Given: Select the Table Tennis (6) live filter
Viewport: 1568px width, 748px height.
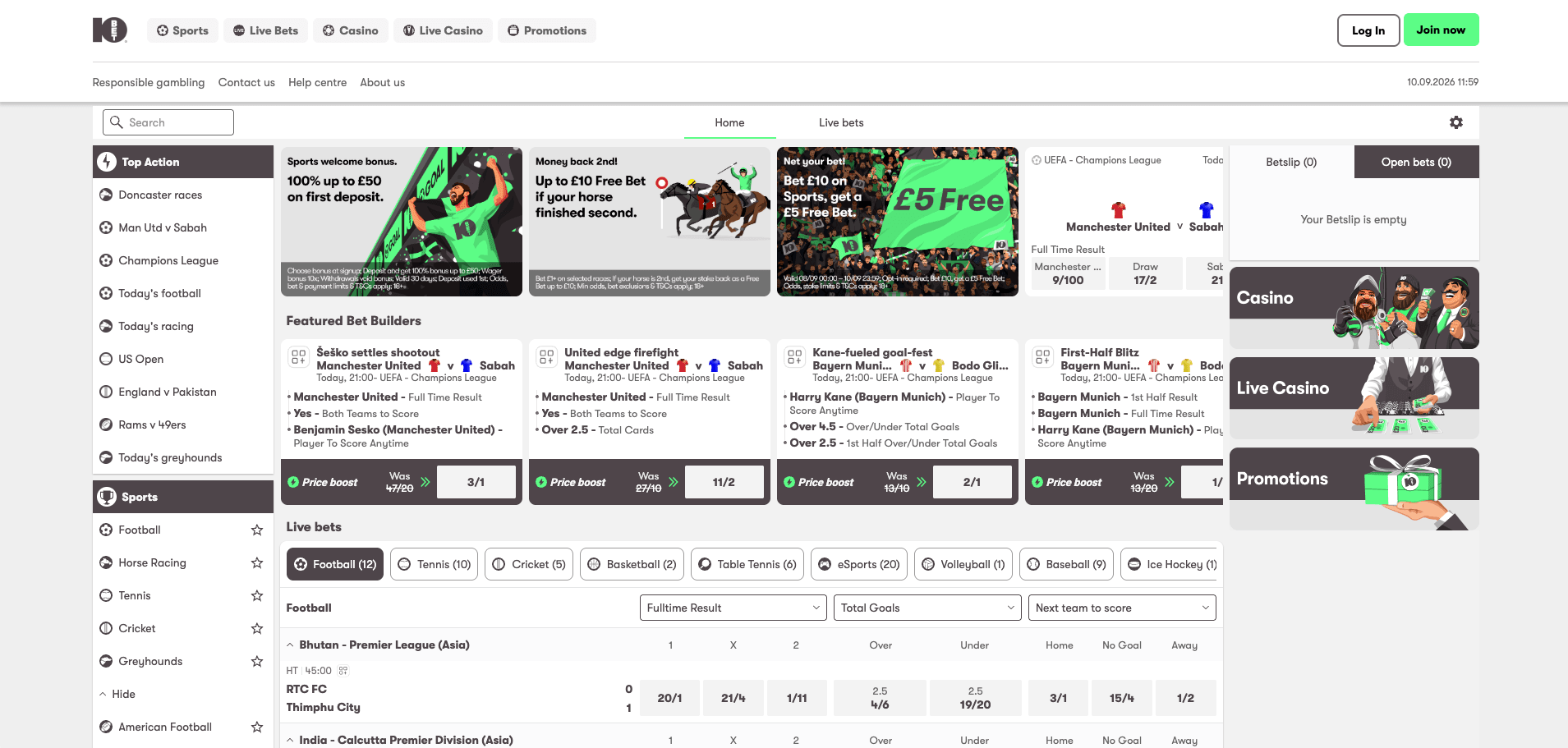Looking at the screenshot, I should (x=747, y=564).
